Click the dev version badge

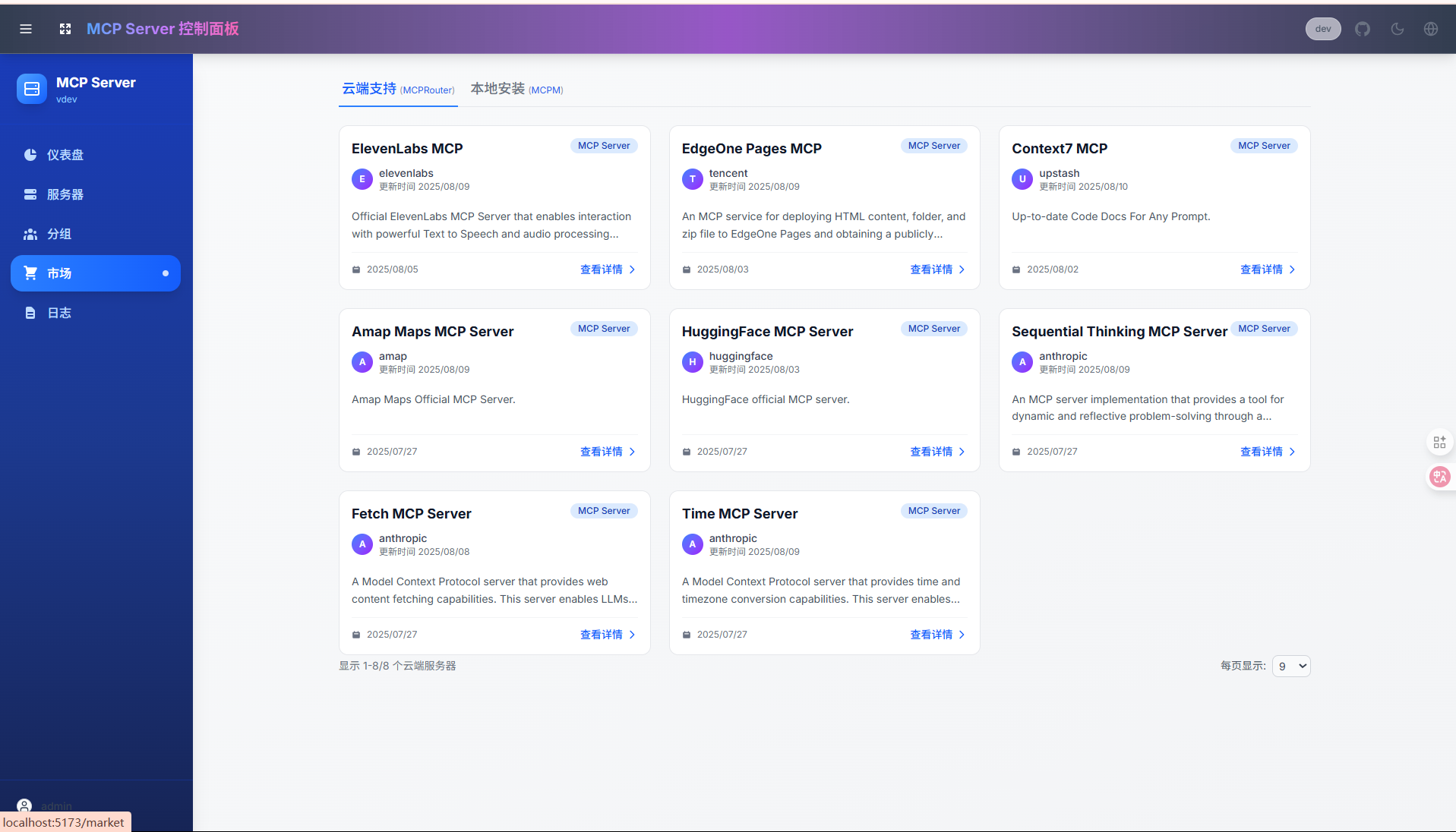(x=1323, y=29)
